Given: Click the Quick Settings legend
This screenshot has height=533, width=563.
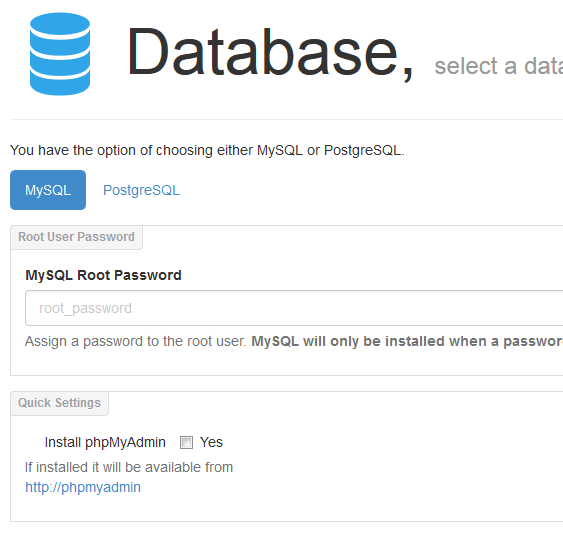Looking at the screenshot, I should (60, 403).
